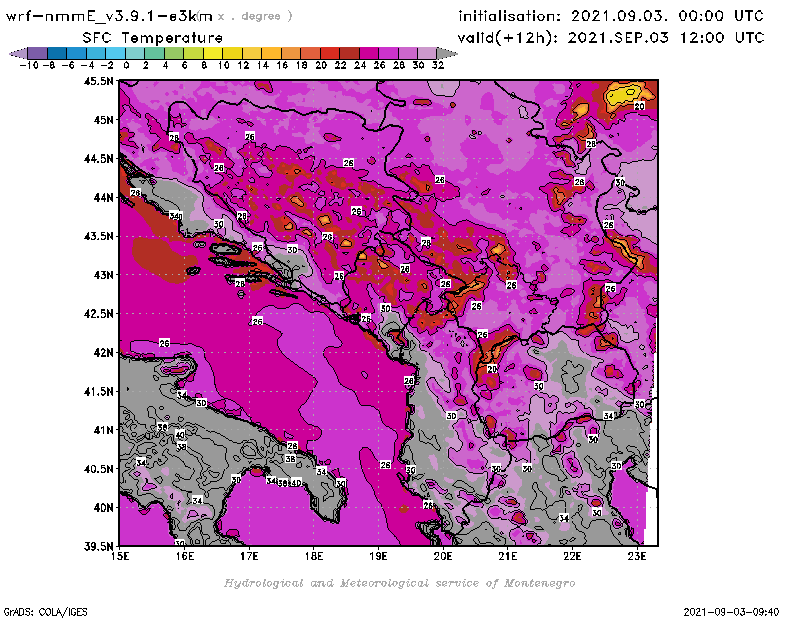800x618 pixels.
Task: Click the latitude label '42N'
Action: coord(104,353)
